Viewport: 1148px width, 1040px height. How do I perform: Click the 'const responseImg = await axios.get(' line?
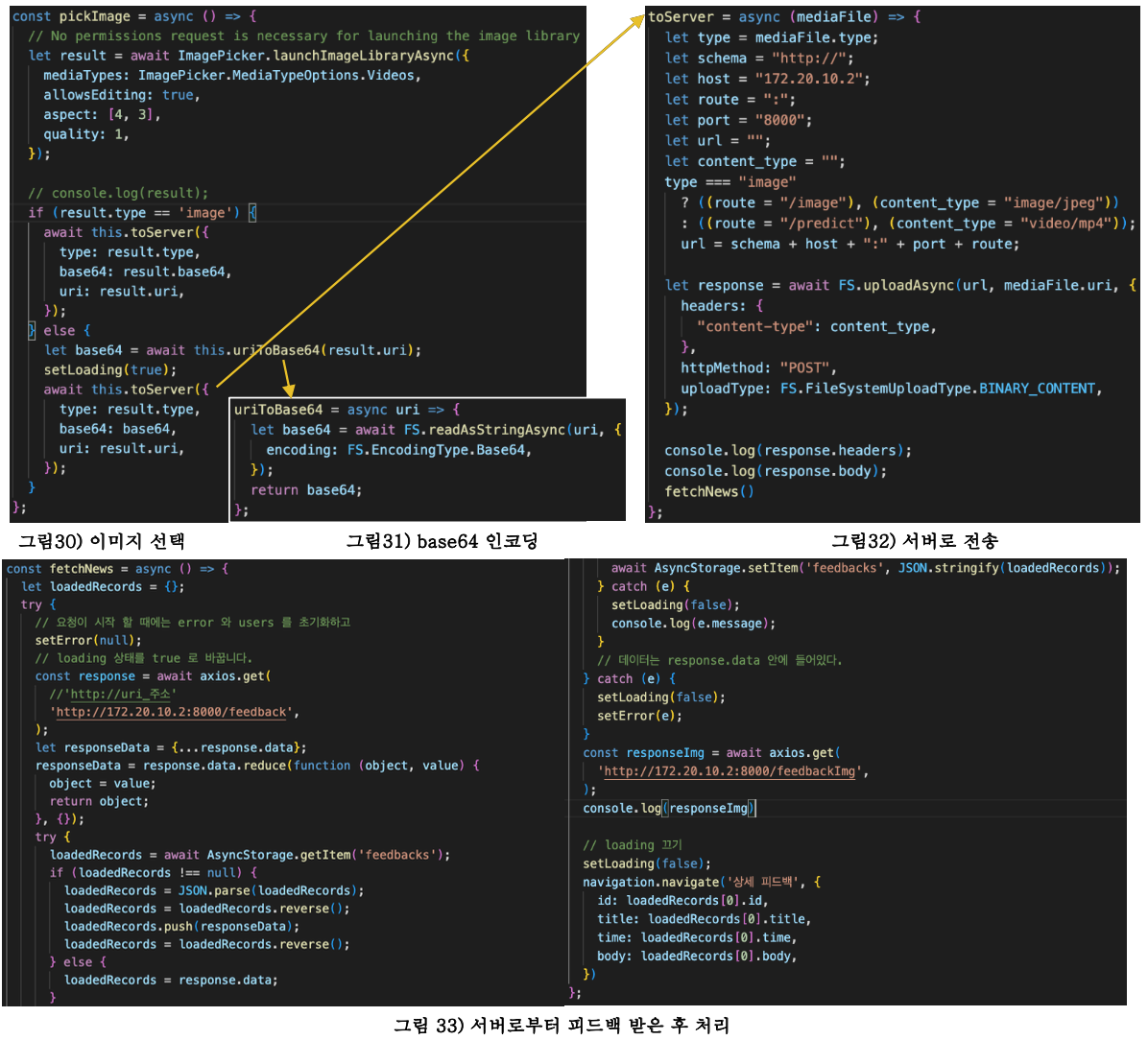(711, 753)
